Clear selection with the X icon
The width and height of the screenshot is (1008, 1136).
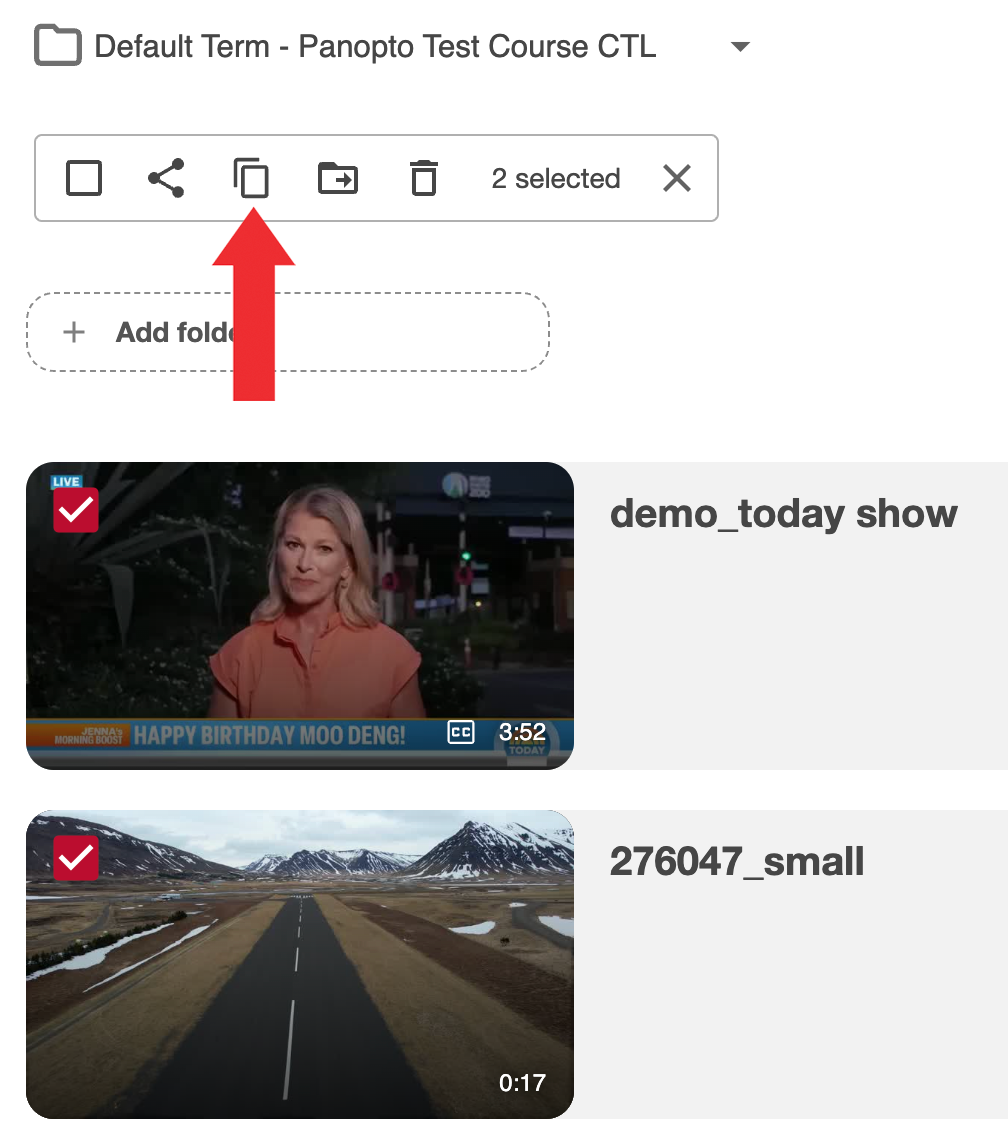click(677, 178)
